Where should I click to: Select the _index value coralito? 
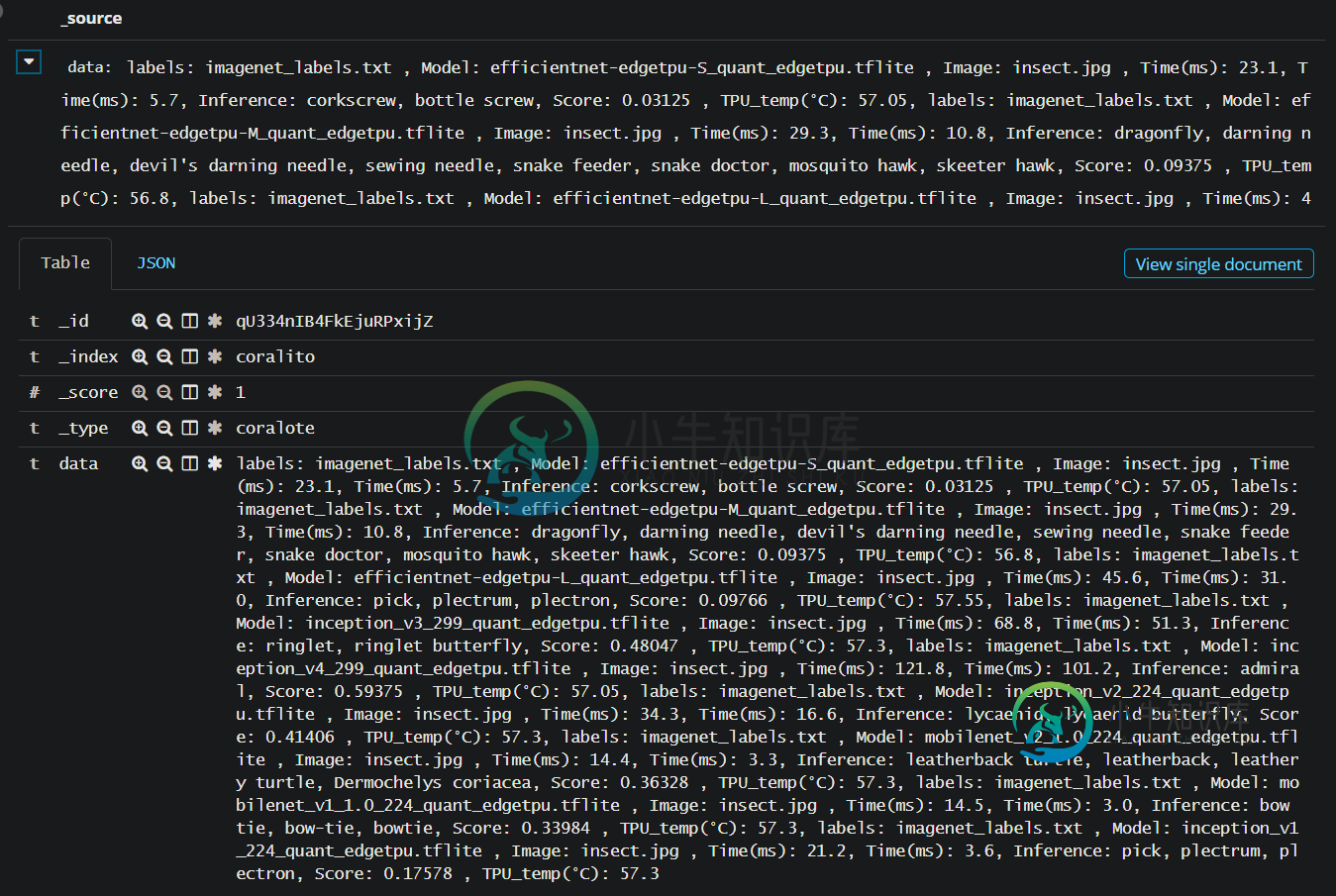(x=275, y=356)
